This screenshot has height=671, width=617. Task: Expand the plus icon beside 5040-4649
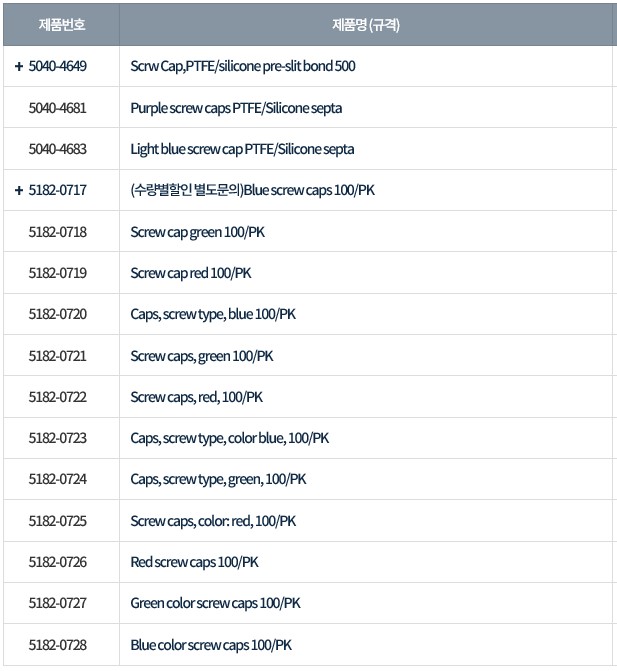click(x=18, y=66)
